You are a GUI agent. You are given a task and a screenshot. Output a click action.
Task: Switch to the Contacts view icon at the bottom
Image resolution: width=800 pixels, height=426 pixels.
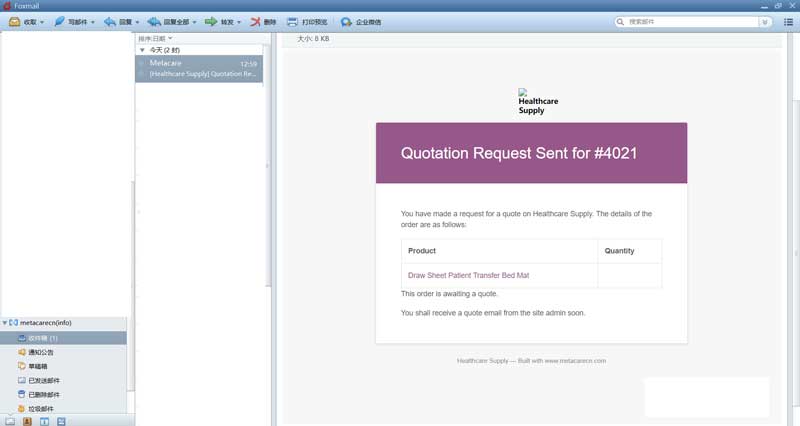27,421
